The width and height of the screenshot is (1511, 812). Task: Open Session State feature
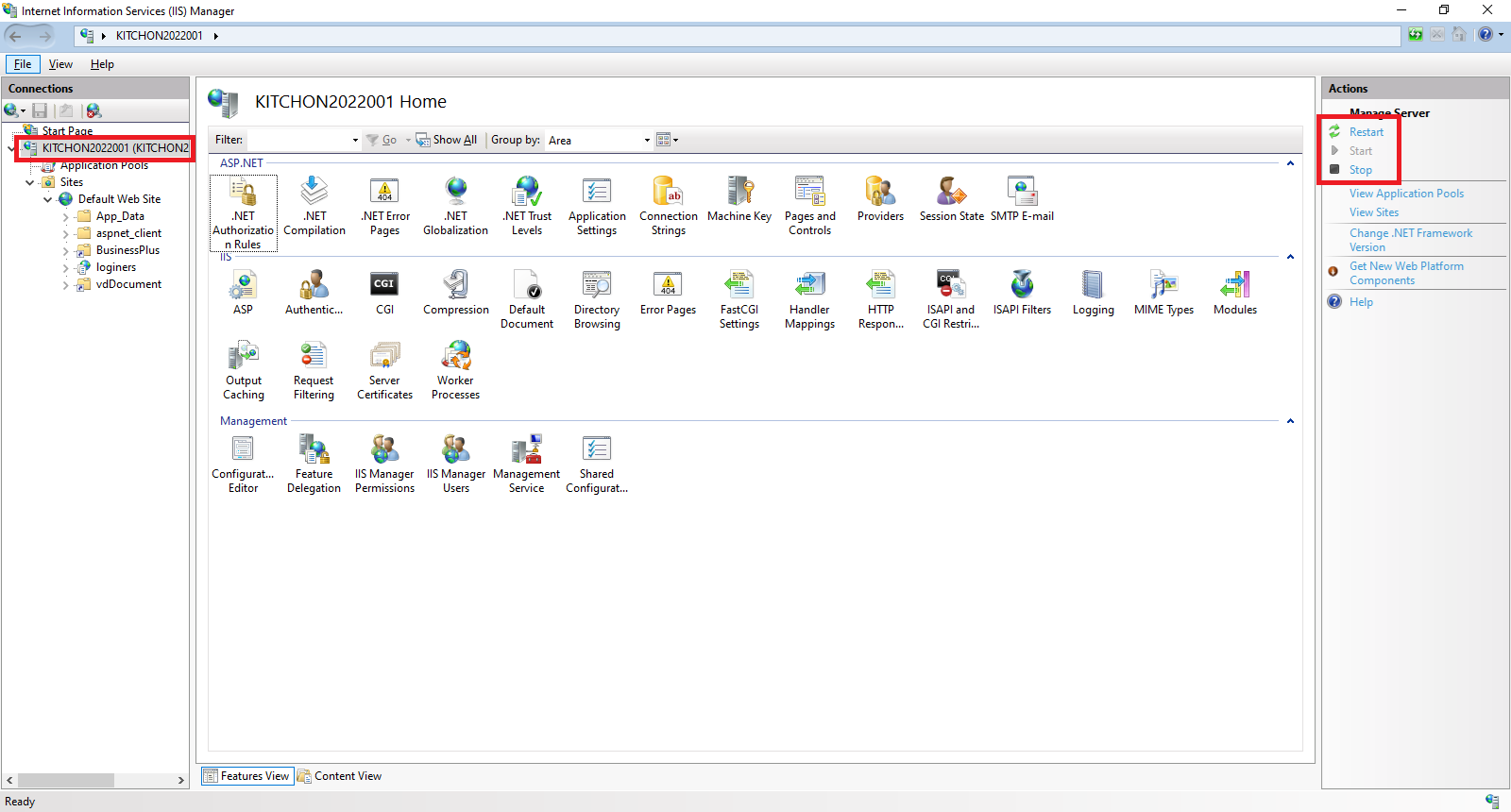click(x=952, y=199)
